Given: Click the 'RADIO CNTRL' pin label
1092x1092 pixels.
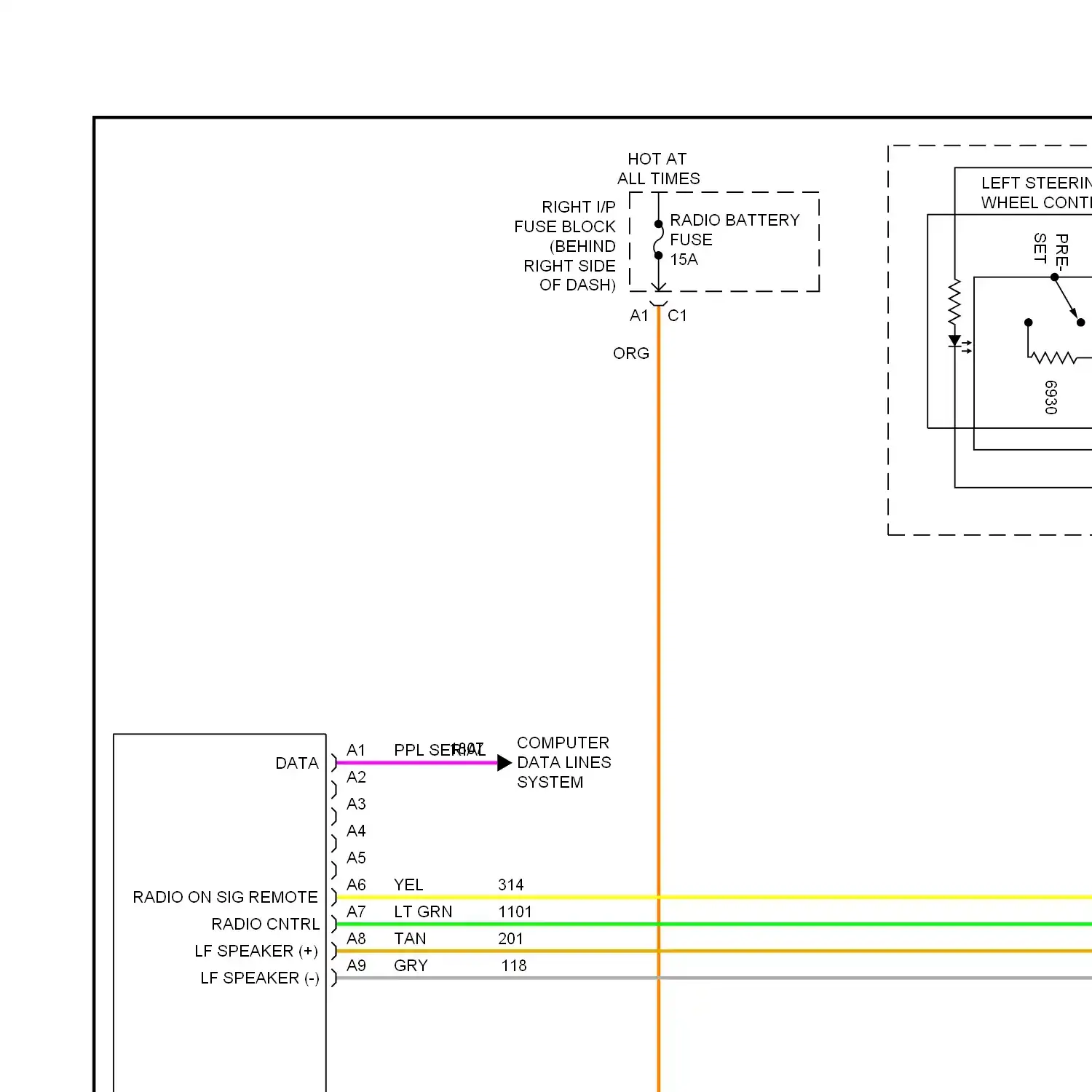Looking at the screenshot, I should [x=265, y=924].
